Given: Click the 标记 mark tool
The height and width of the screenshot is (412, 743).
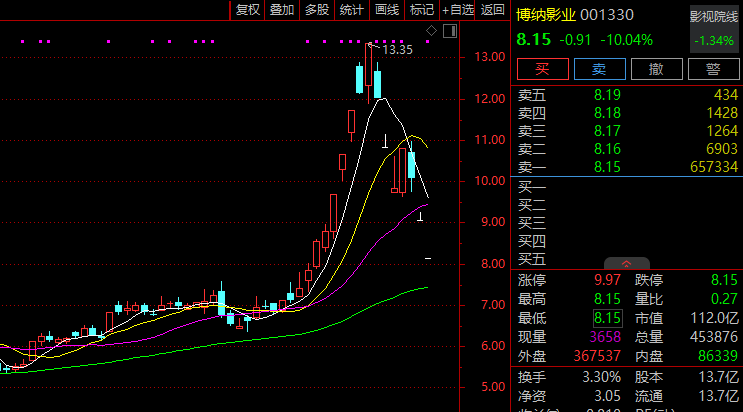Looking at the screenshot, I should (422, 10).
